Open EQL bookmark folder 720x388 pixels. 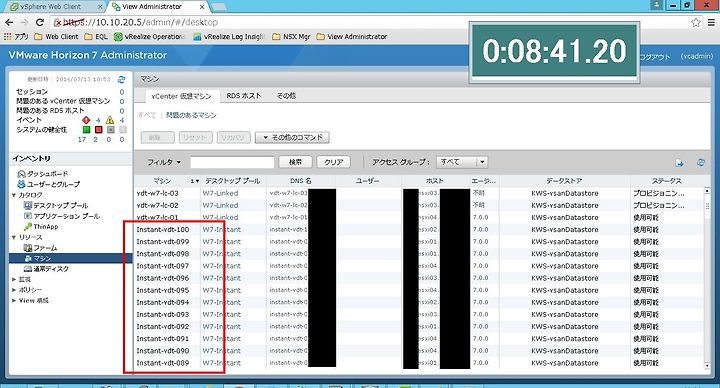pyautogui.click(x=96, y=36)
